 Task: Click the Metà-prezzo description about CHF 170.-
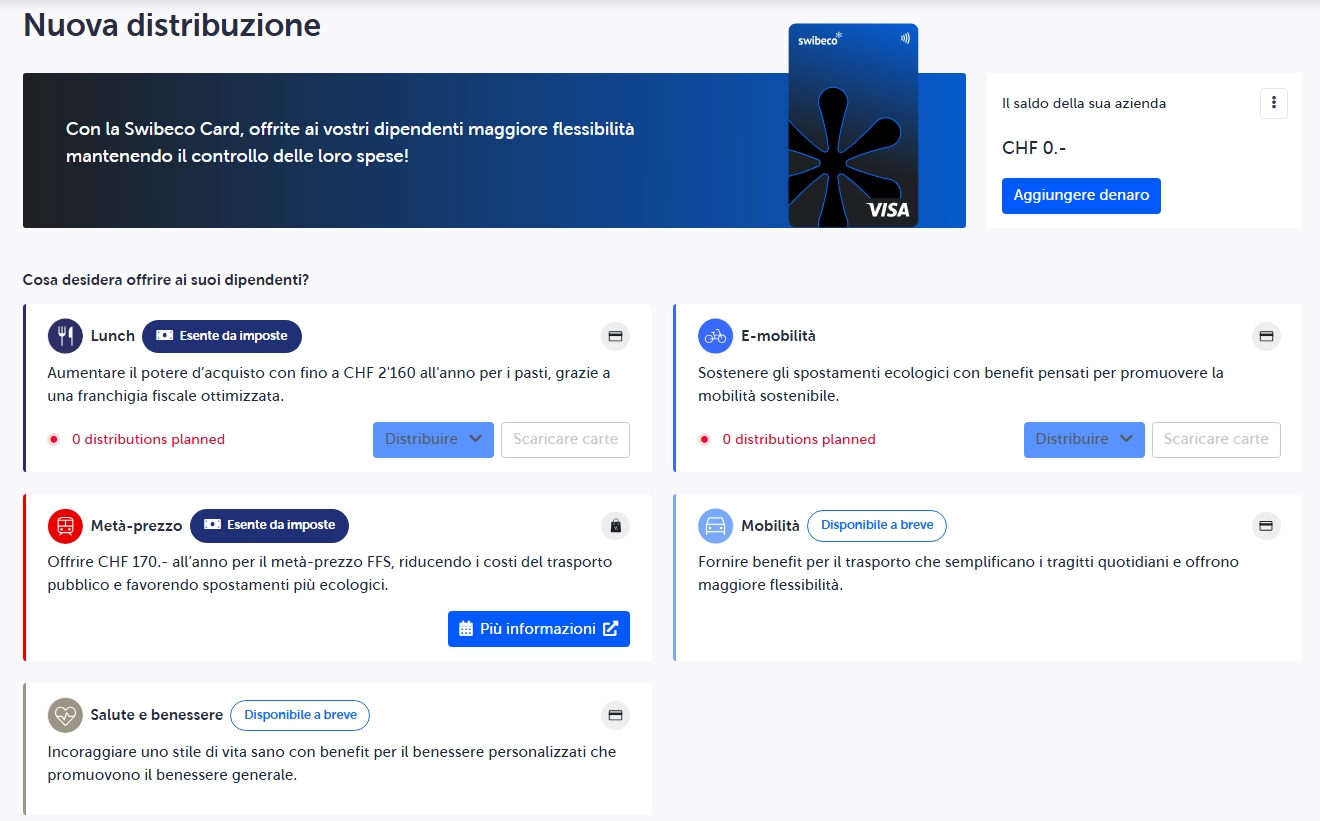pos(330,573)
